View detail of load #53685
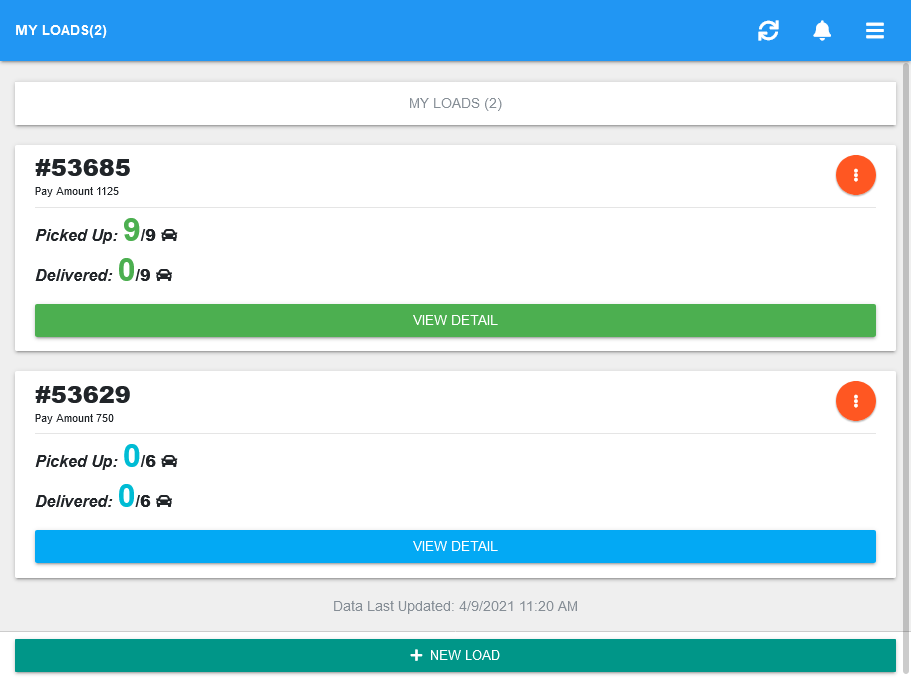The image size is (911, 683). [x=455, y=321]
